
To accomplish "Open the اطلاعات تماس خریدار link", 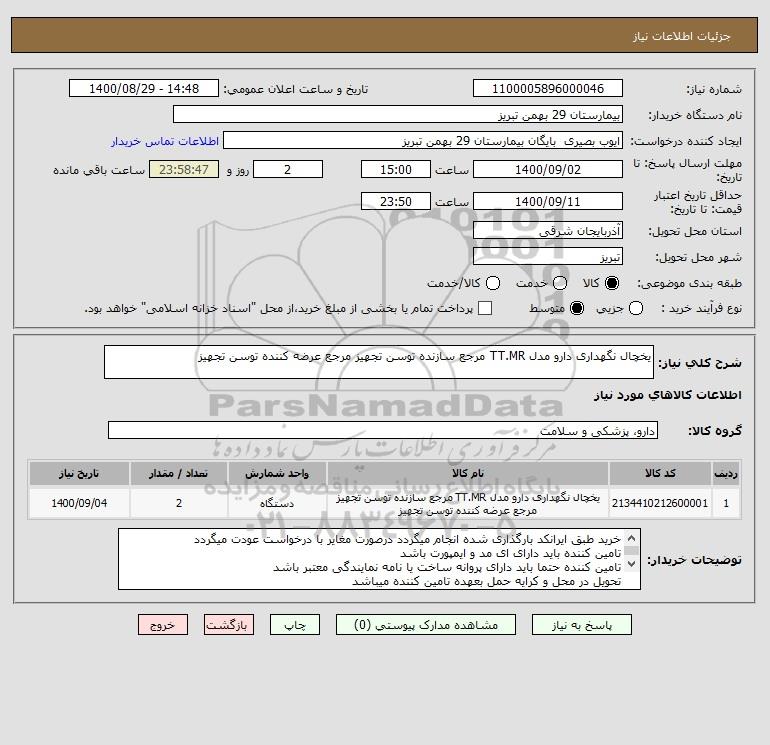I will tap(165, 141).
